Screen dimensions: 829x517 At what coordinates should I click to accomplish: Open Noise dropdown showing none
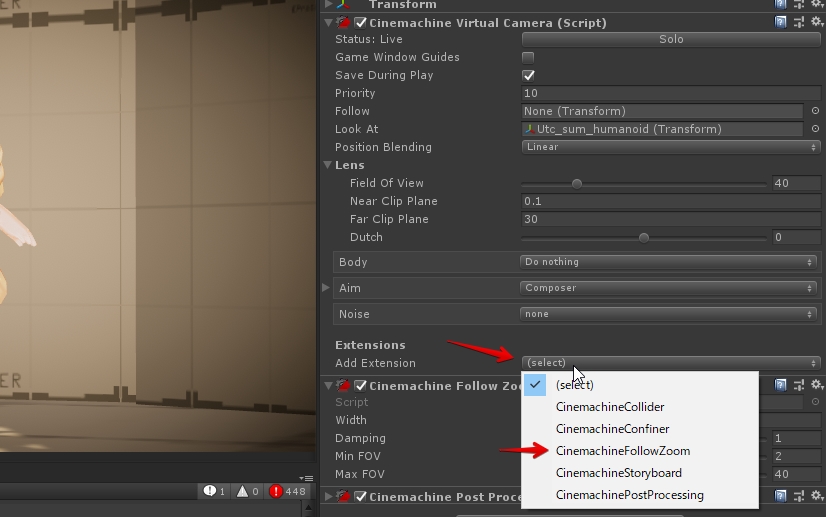click(x=668, y=314)
